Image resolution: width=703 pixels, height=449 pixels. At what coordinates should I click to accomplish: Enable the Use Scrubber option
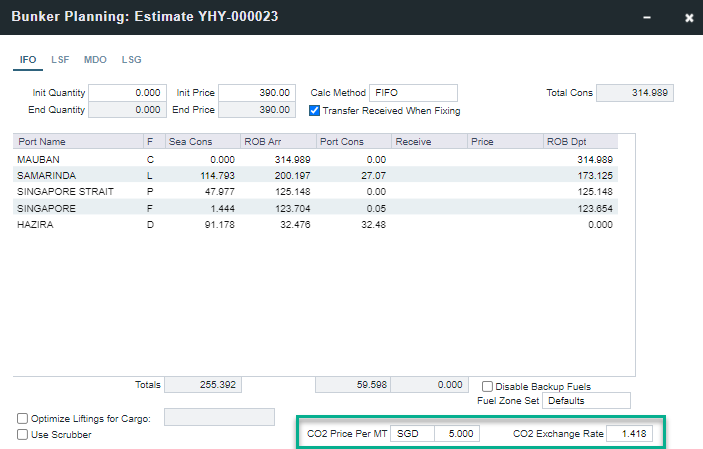[x=23, y=435]
